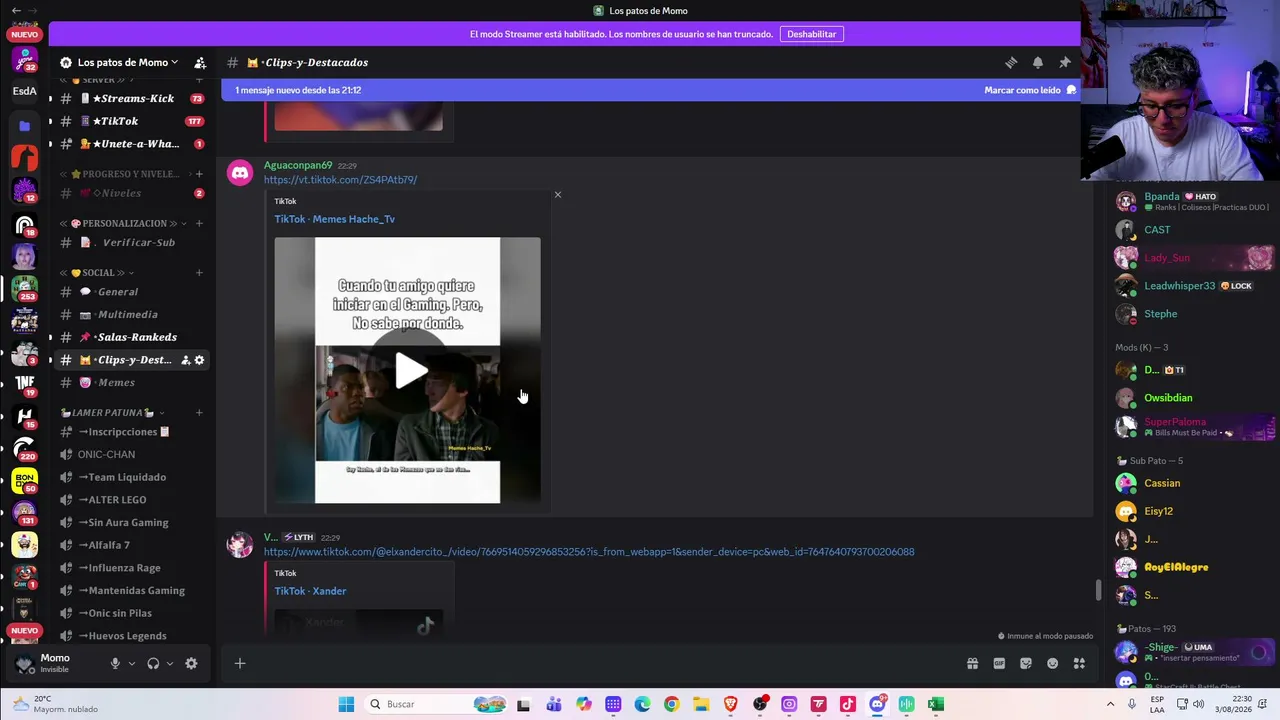Open the server with 220 unread badge
Viewport: 1280px width, 720px height.
[x=25, y=449]
